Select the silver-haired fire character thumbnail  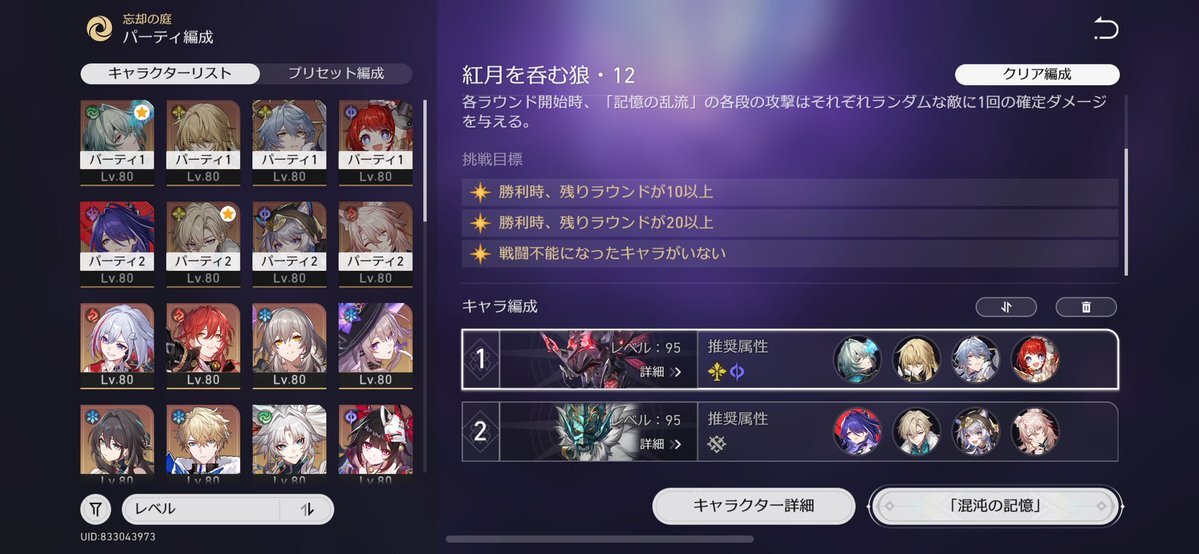pyautogui.click(x=117, y=346)
